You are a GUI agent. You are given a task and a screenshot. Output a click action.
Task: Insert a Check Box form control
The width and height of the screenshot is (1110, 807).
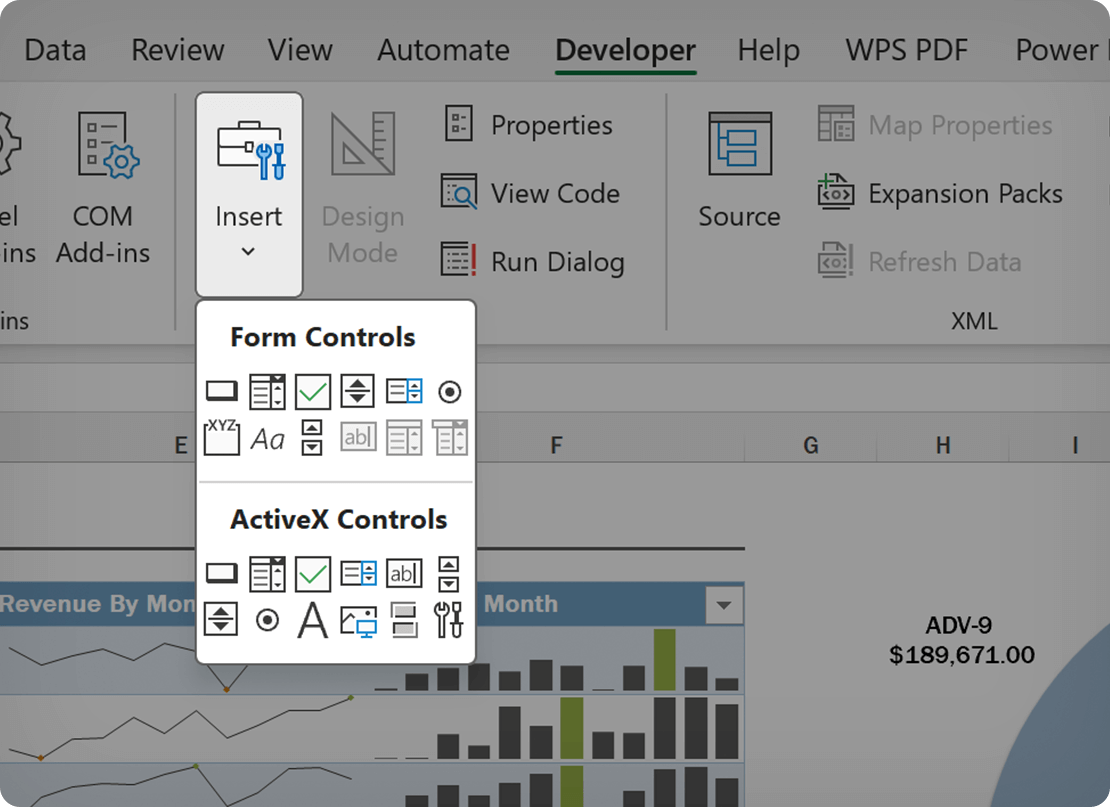pyautogui.click(x=313, y=391)
